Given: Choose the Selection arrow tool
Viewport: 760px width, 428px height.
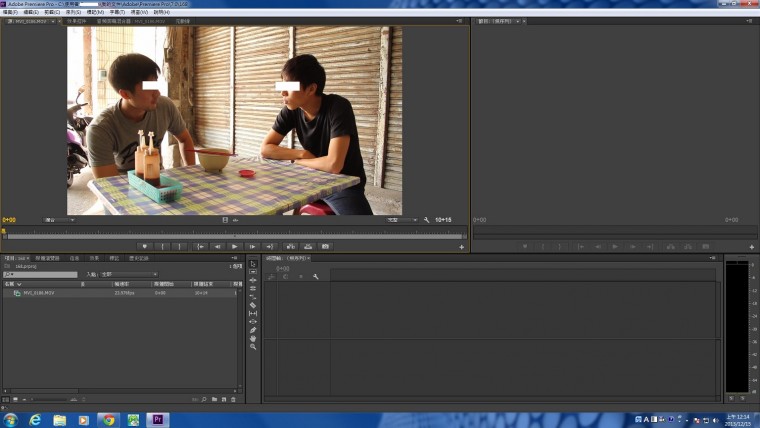Looking at the screenshot, I should (253, 264).
